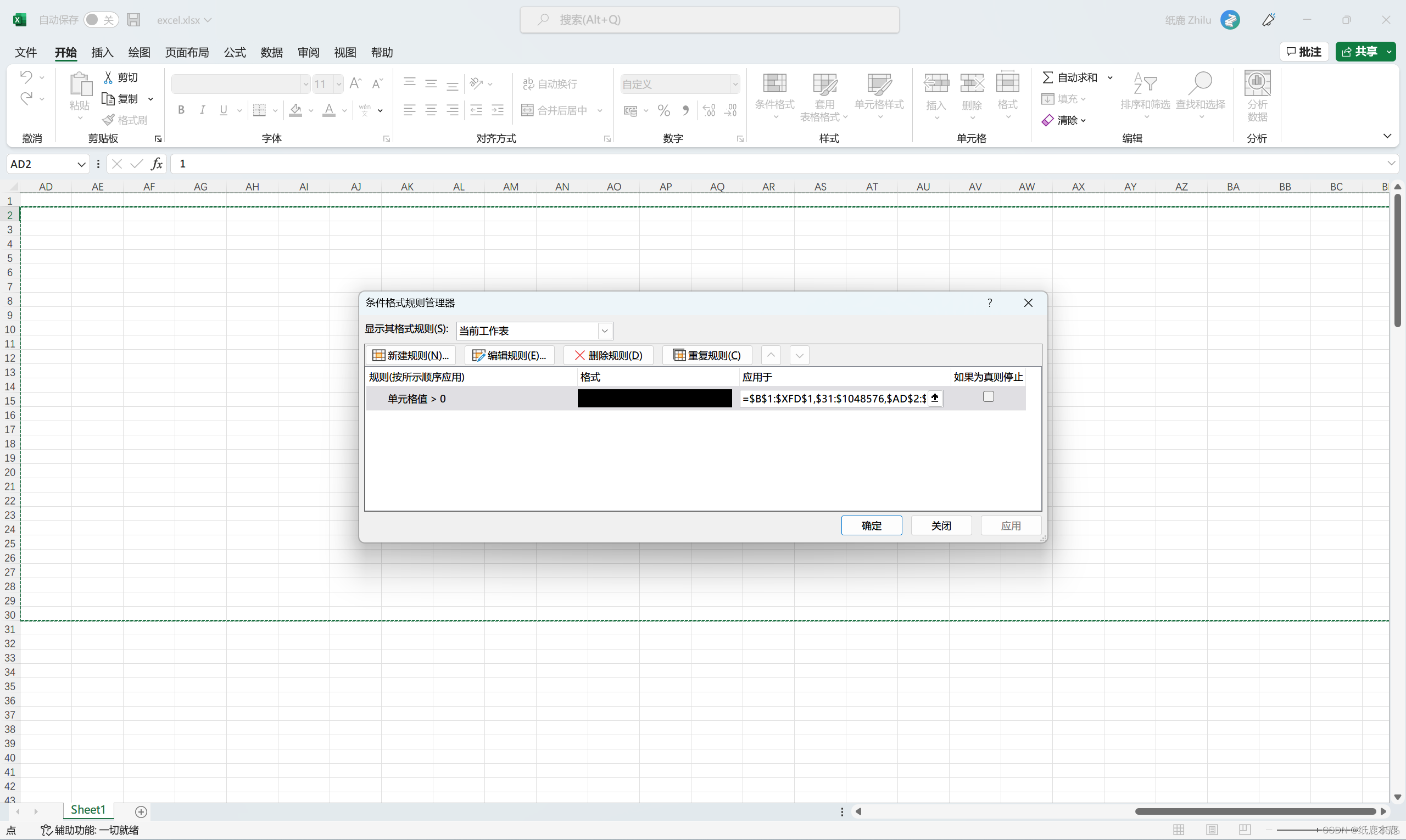Click the Center horizontal alignment icon
Screen dimensions: 1406x840
pos(431,110)
